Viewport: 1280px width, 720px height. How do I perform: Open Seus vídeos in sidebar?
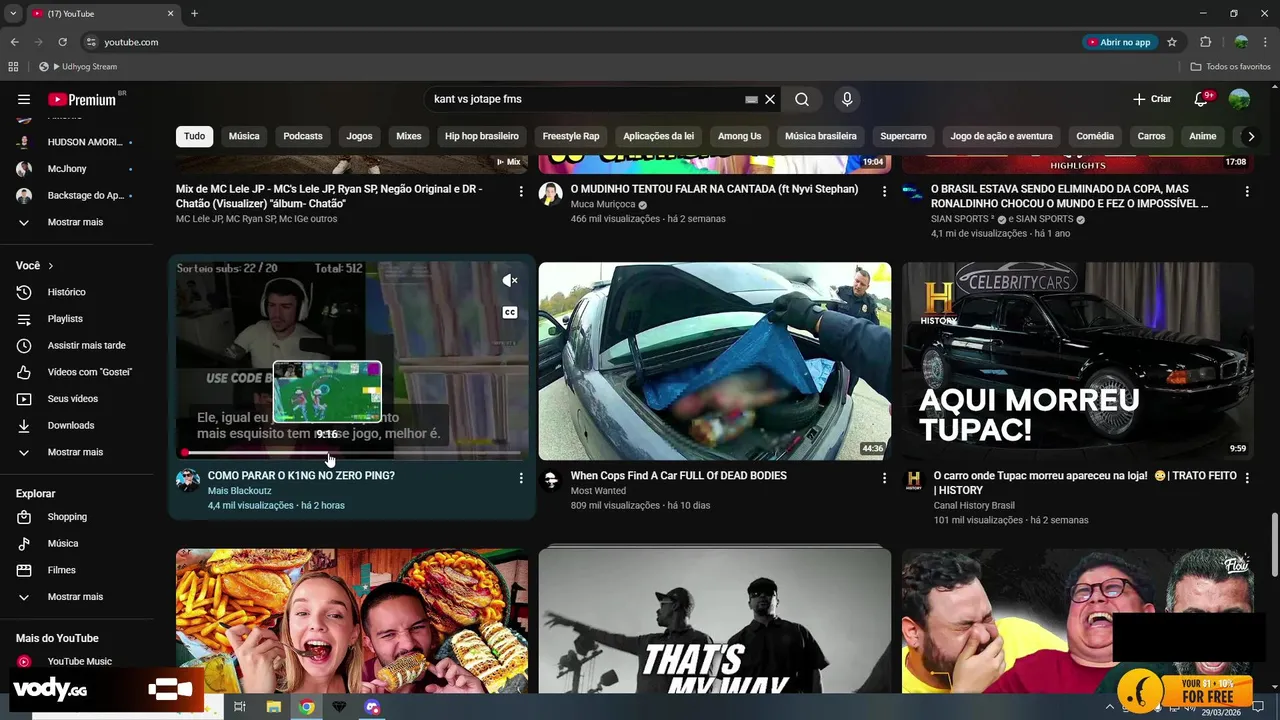(75, 399)
